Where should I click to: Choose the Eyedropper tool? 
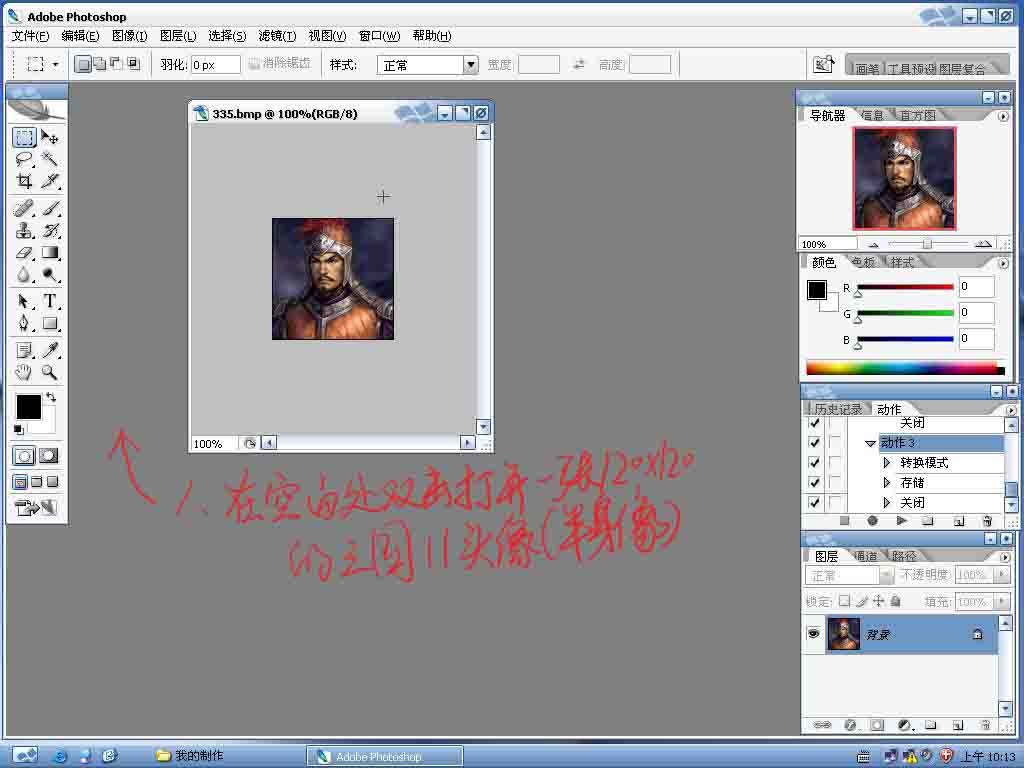pos(49,350)
